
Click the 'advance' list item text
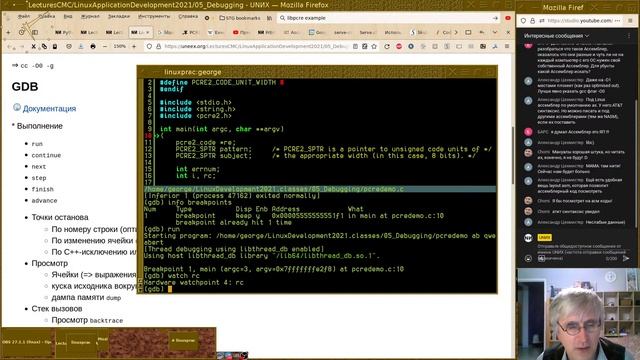44,201
